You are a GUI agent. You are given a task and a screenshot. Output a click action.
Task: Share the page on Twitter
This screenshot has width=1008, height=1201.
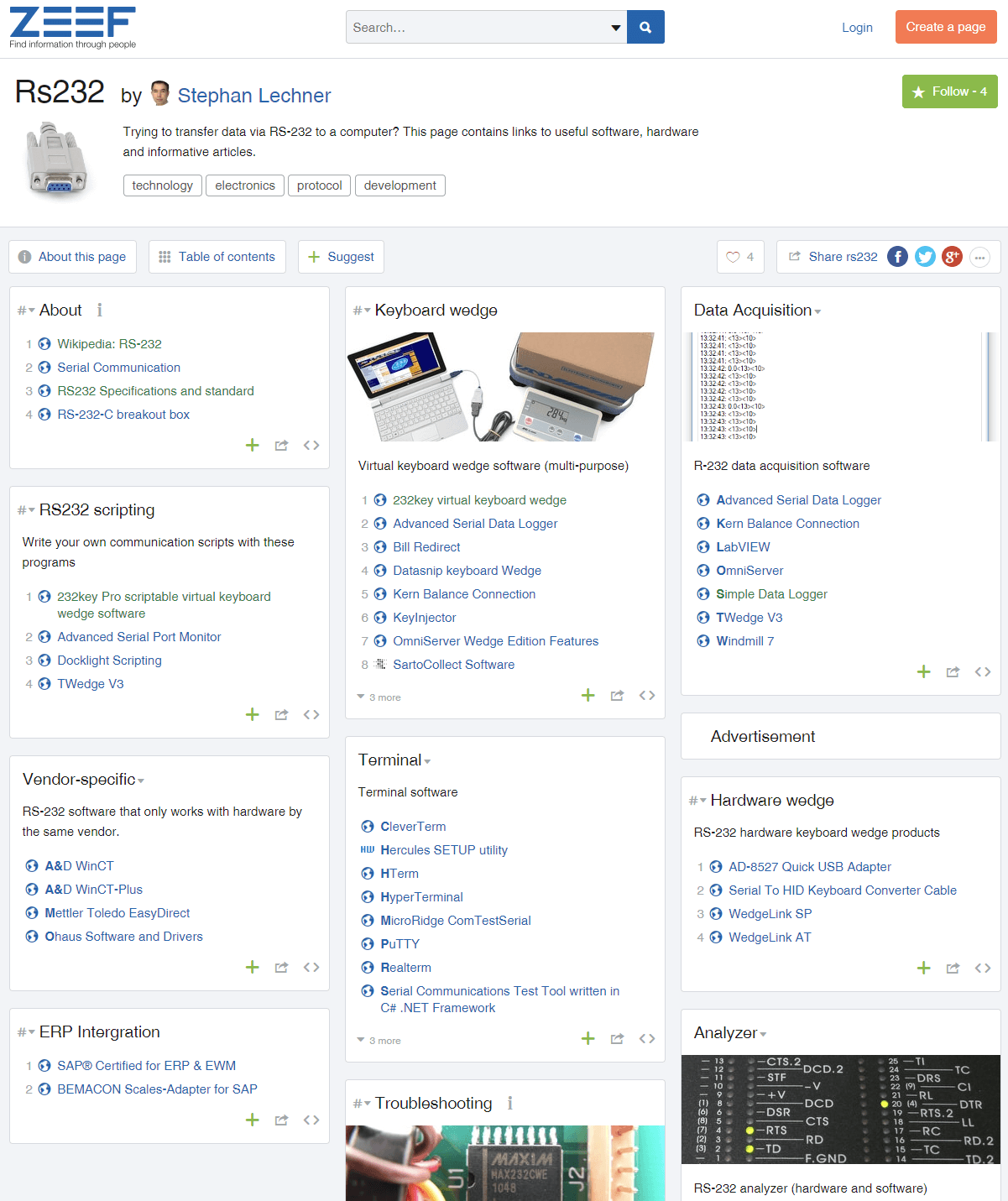click(x=925, y=257)
